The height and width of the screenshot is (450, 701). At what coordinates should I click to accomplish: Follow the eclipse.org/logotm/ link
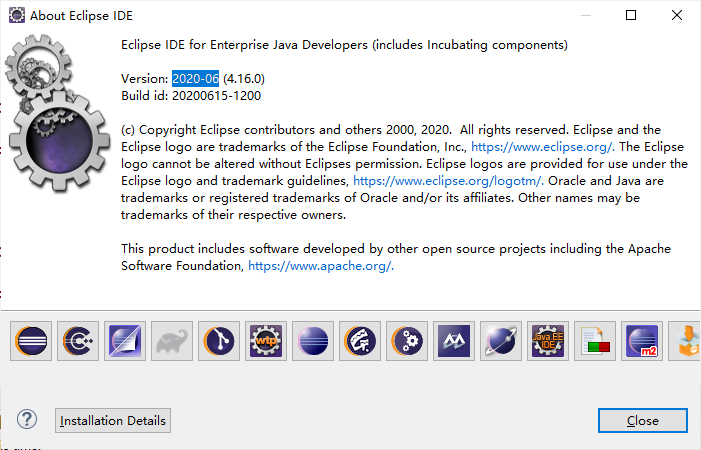(x=448, y=181)
